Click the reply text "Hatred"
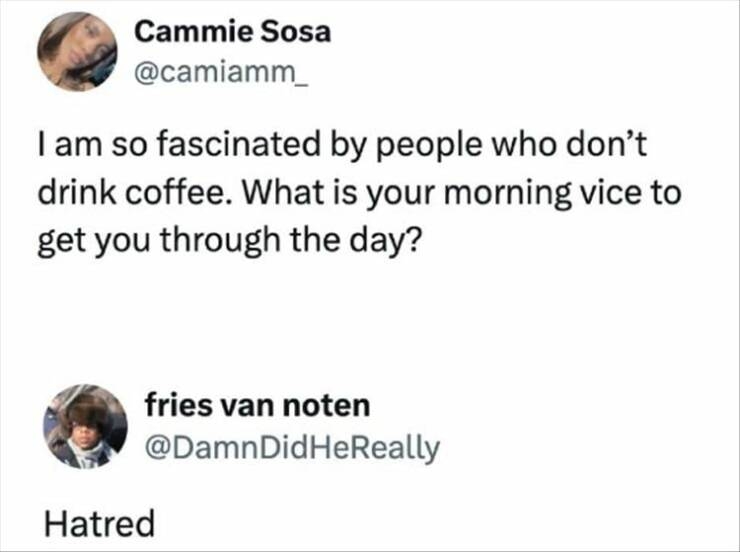The image size is (740, 552). pos(98,522)
